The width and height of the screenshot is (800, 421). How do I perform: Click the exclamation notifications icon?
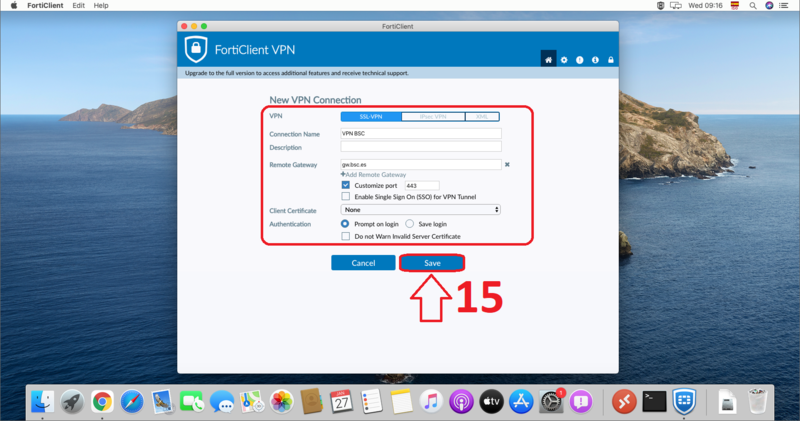(580, 60)
